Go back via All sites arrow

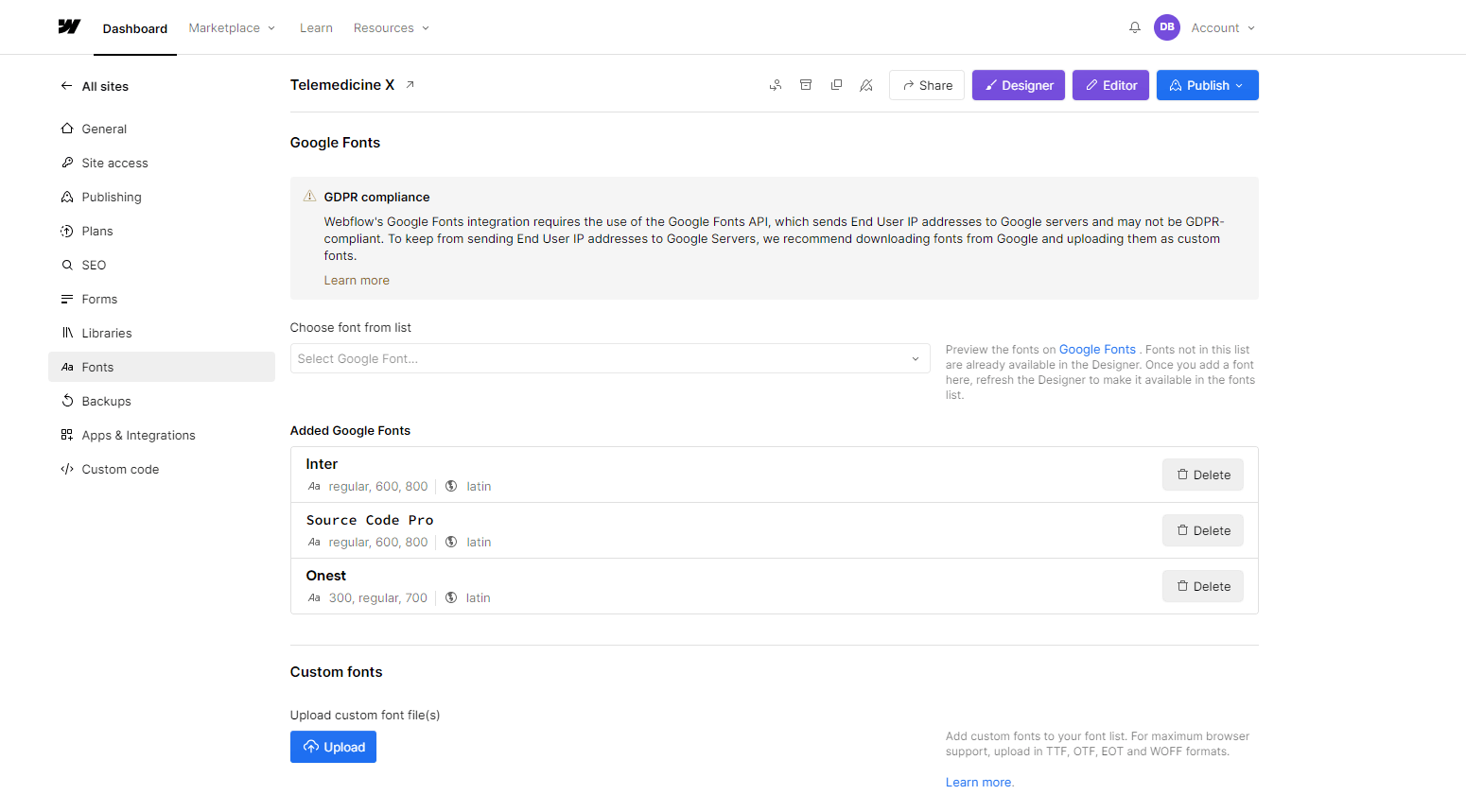pyautogui.click(x=66, y=86)
